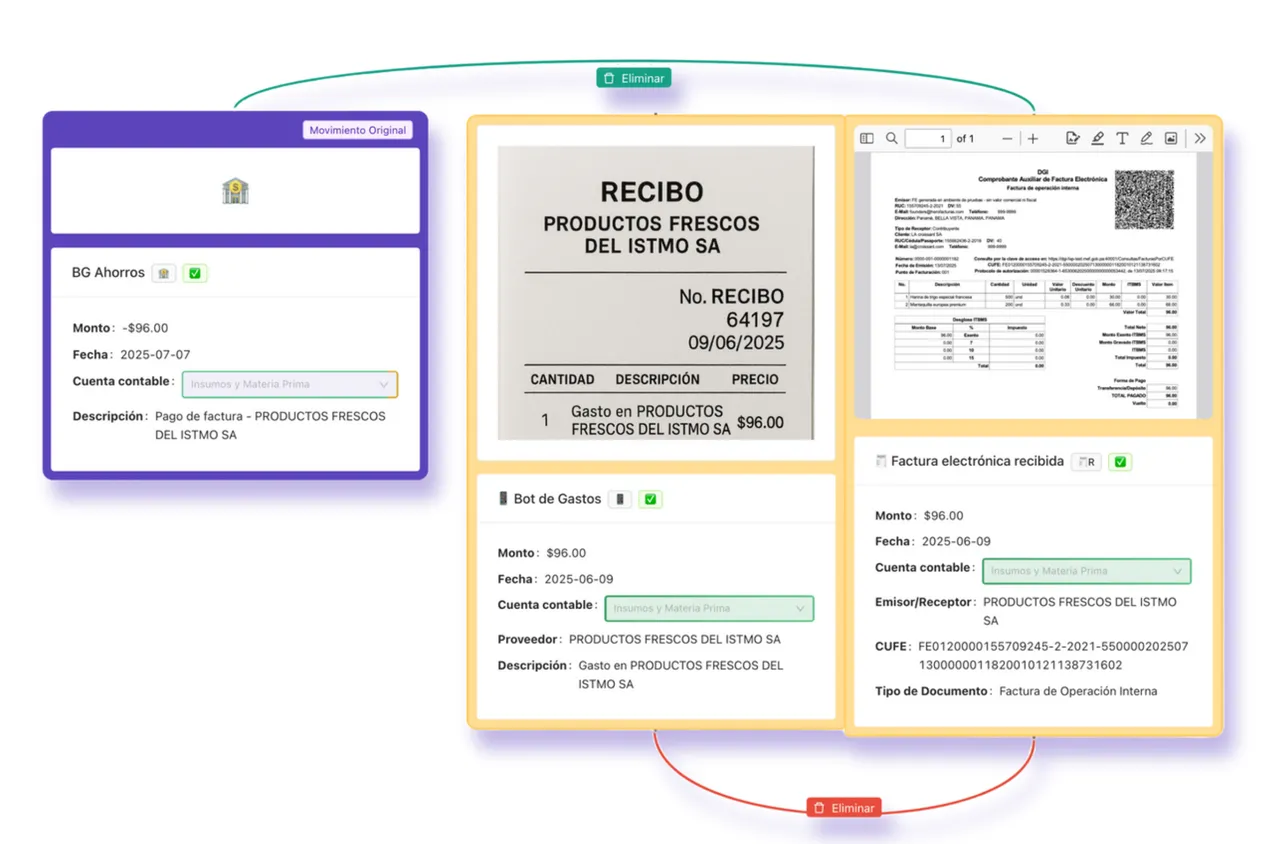Open the RECIBO receipt image thumbnail

tap(656, 293)
